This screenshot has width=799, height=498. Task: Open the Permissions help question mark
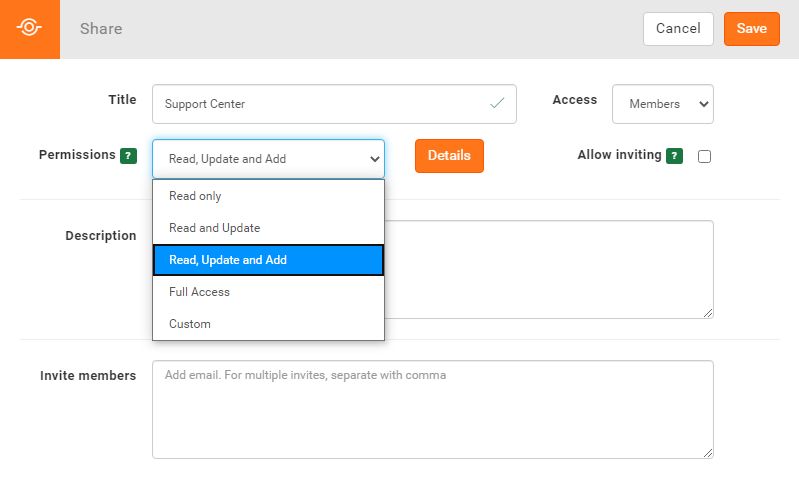128,156
